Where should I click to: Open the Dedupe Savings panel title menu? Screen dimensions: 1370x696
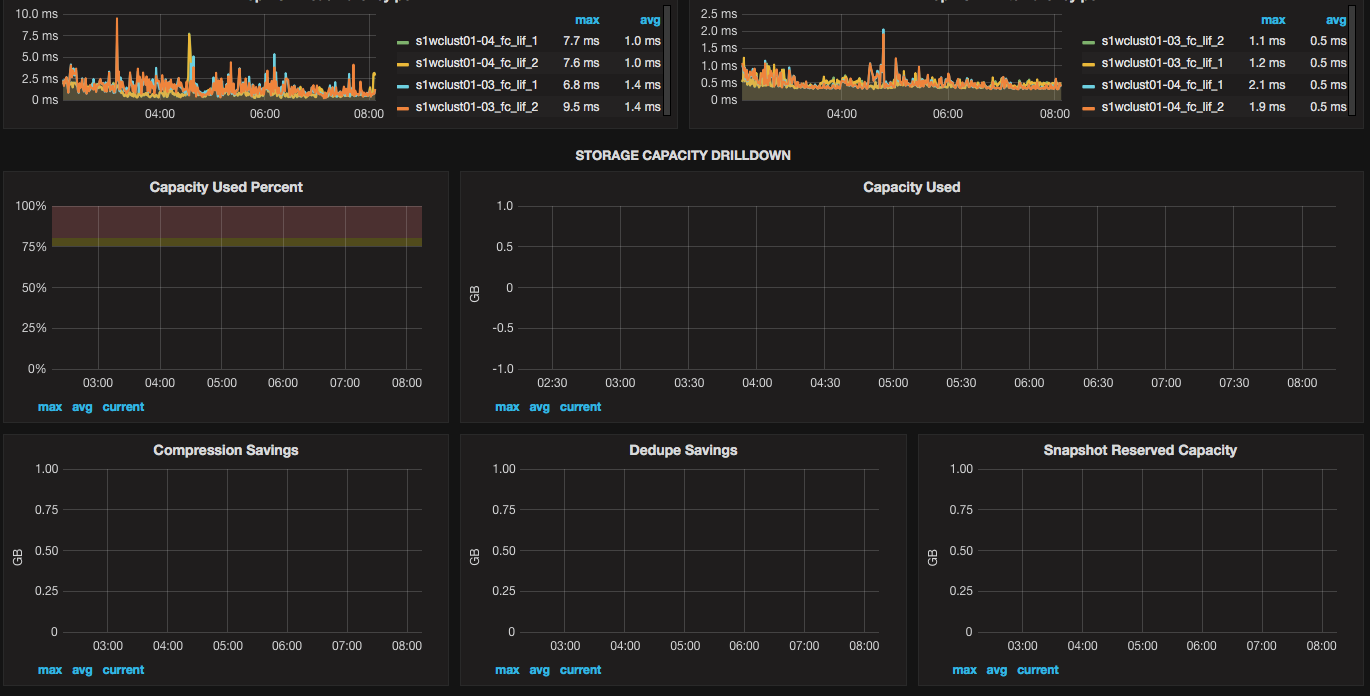pos(683,450)
